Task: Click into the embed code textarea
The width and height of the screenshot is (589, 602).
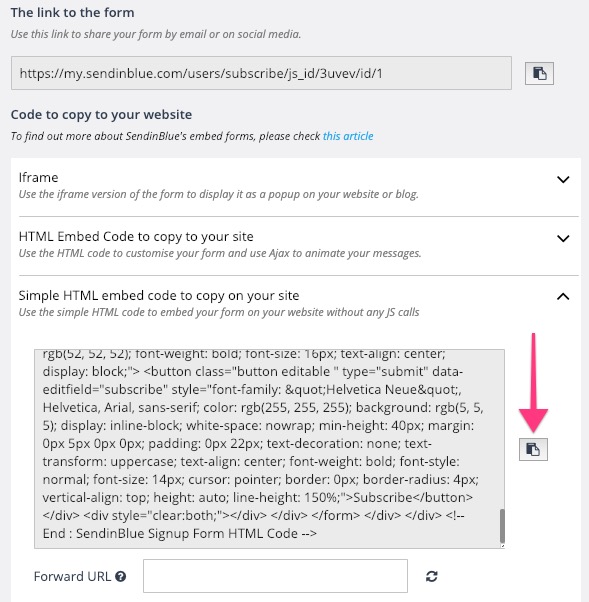Action: 268,448
